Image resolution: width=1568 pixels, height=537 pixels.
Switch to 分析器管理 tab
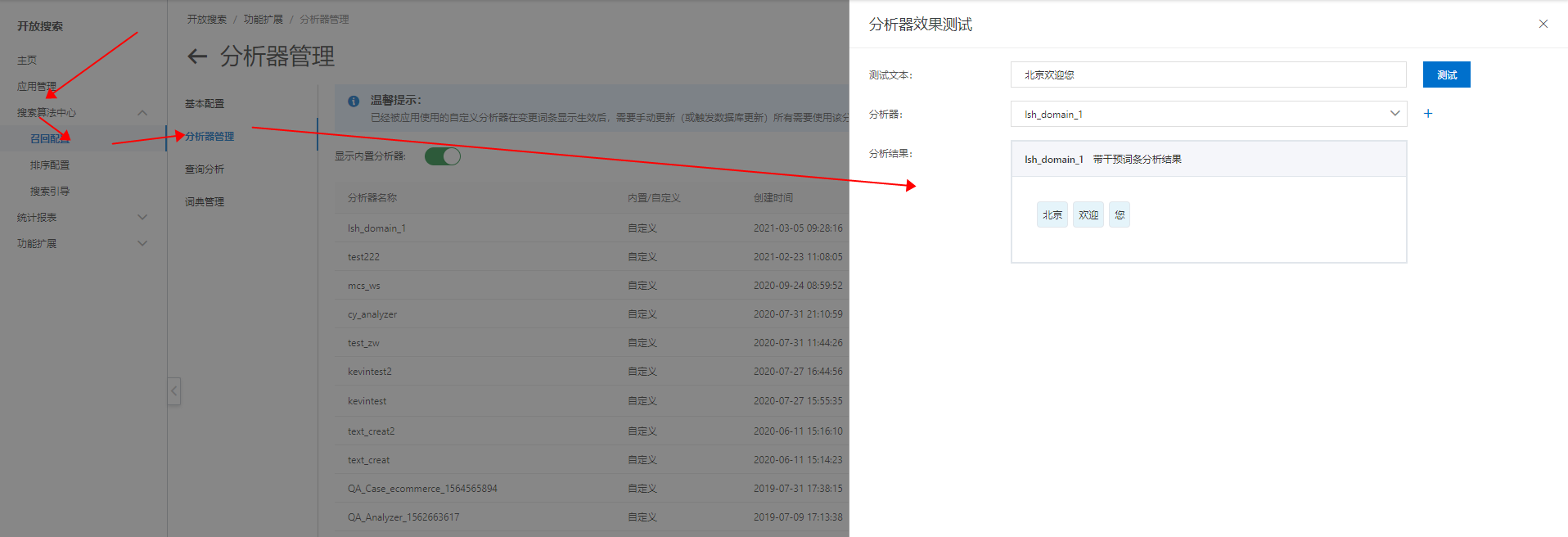(210, 137)
